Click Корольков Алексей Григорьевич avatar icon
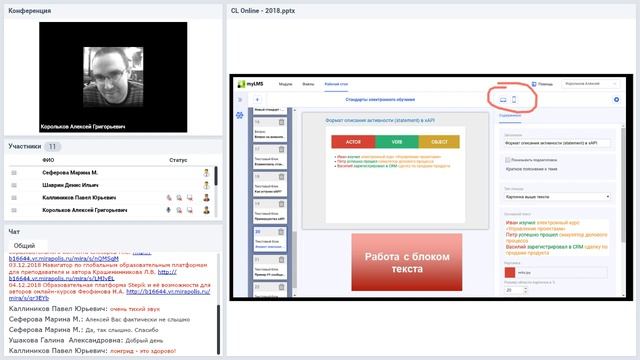The height and width of the screenshot is (360, 640). click(x=207, y=210)
